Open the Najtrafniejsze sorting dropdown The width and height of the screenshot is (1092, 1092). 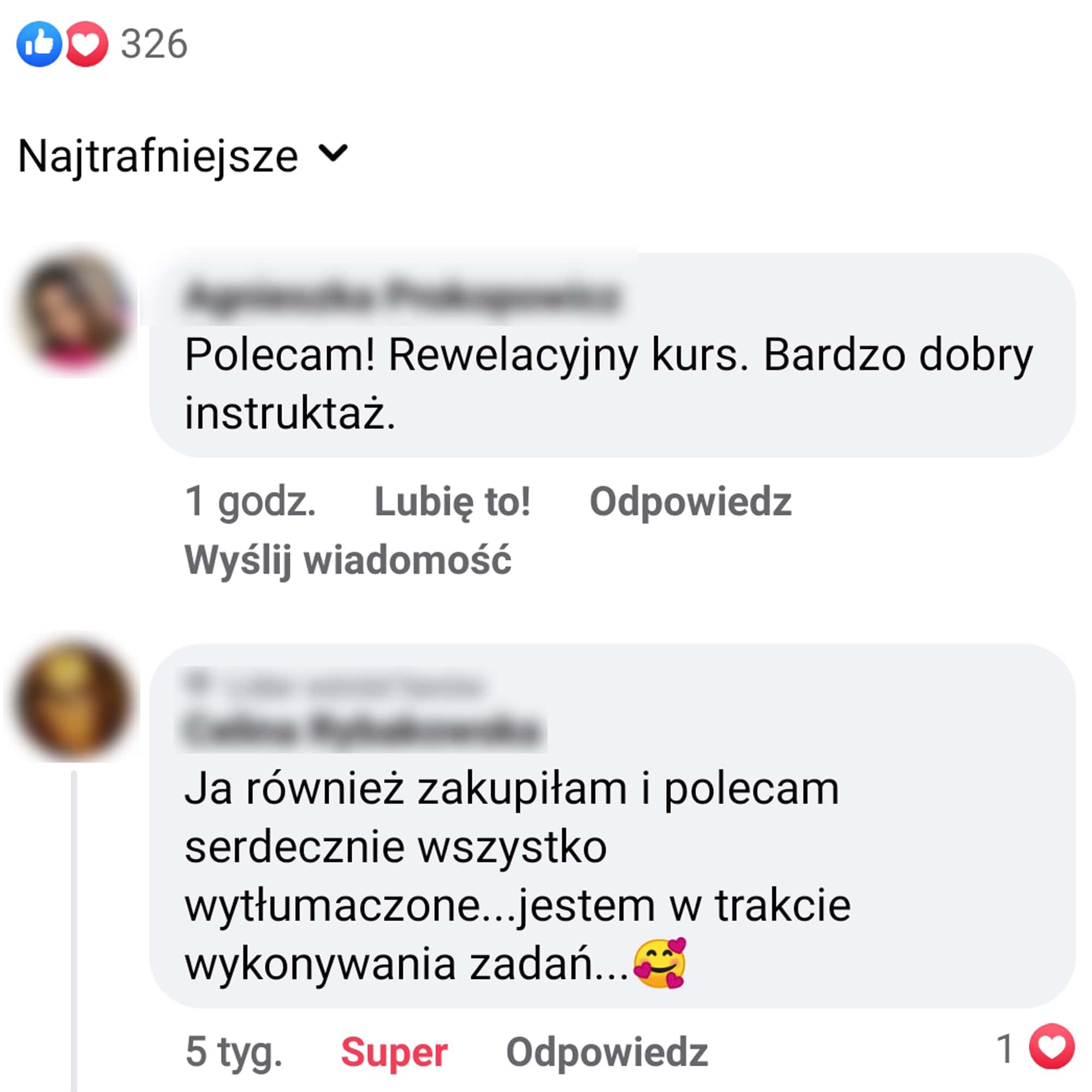tap(182, 157)
